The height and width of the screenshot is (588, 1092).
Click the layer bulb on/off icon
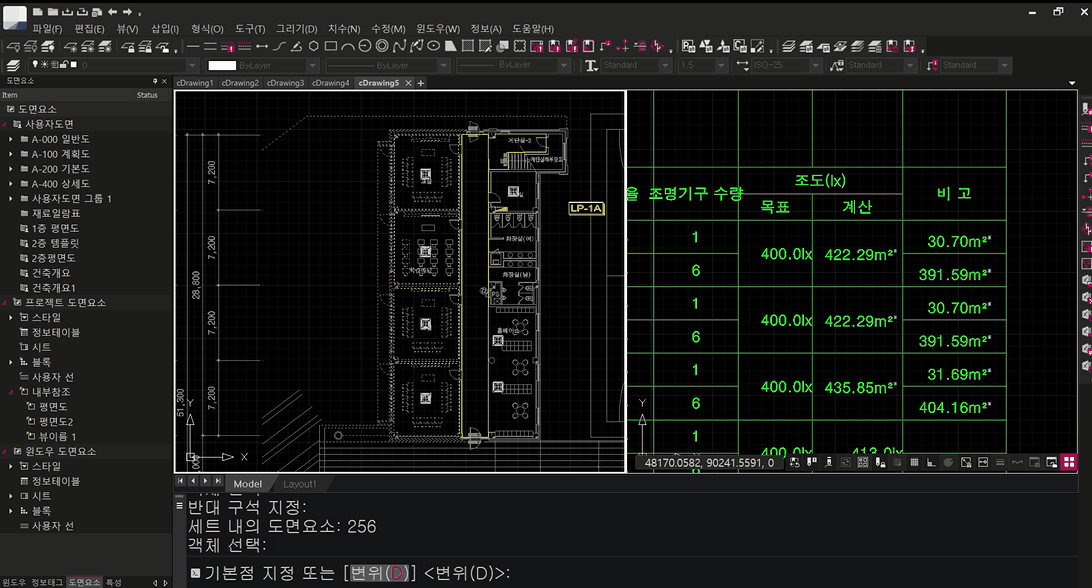pyautogui.click(x=35, y=64)
